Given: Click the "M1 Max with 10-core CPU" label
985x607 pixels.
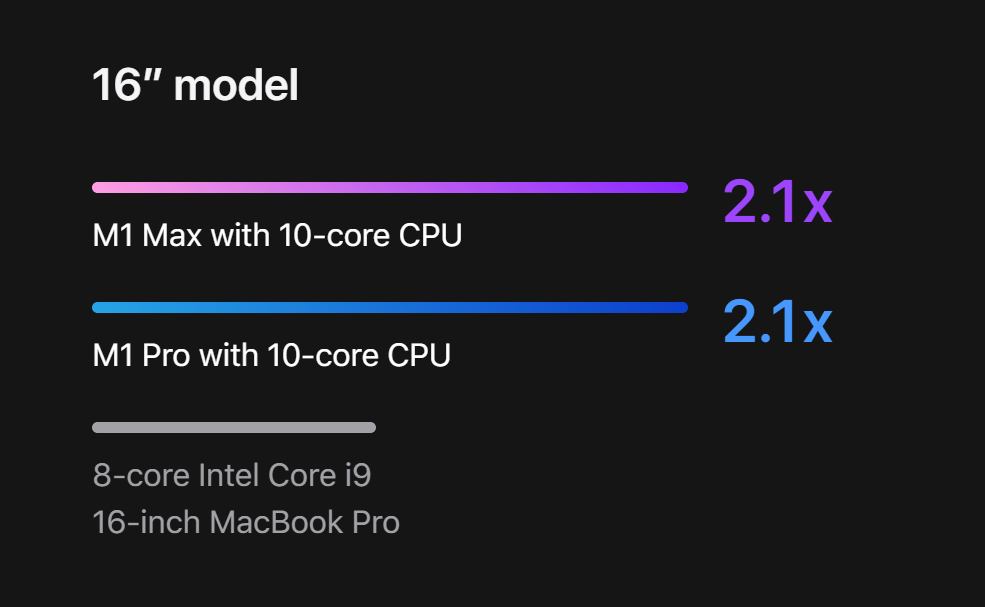Looking at the screenshot, I should coord(277,236).
